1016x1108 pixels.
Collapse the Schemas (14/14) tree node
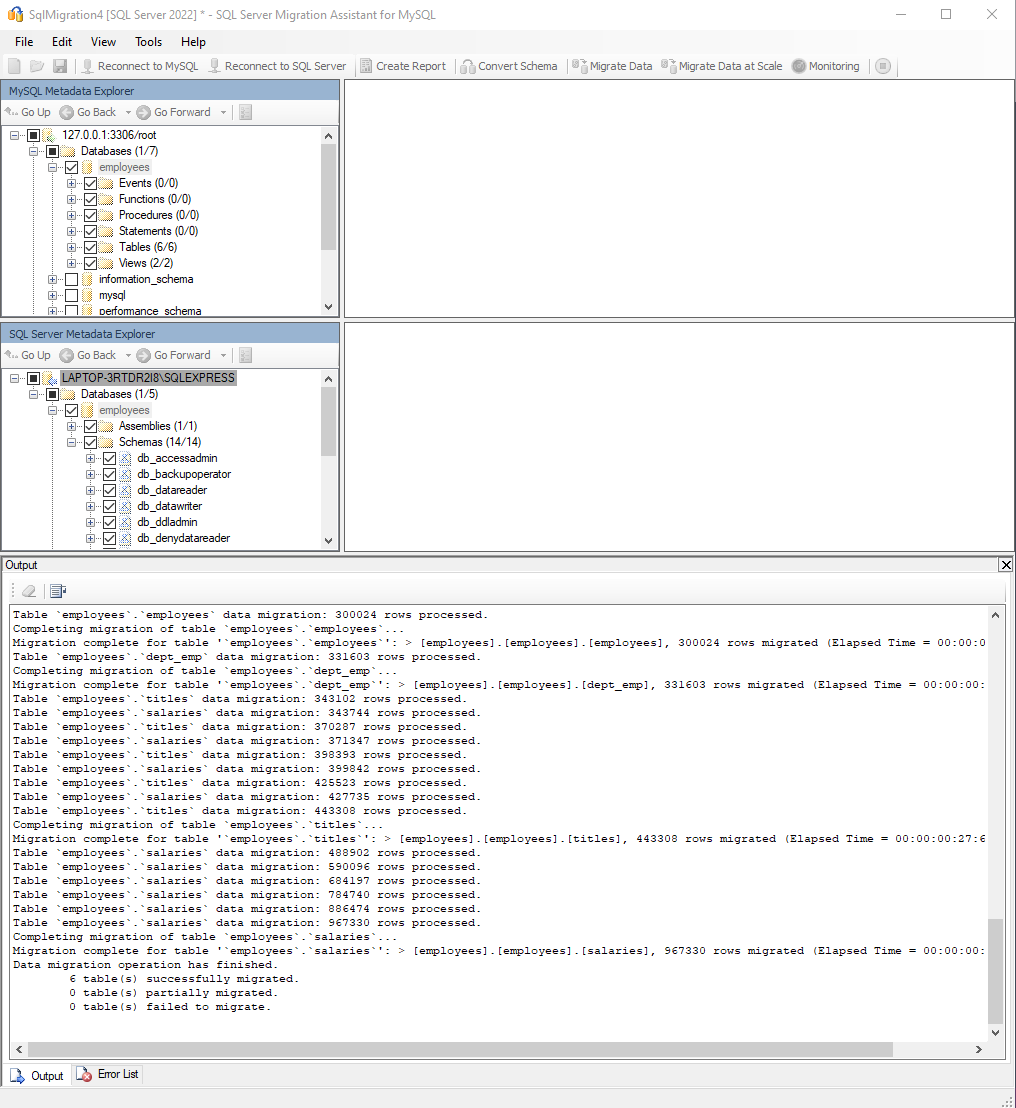pos(72,442)
